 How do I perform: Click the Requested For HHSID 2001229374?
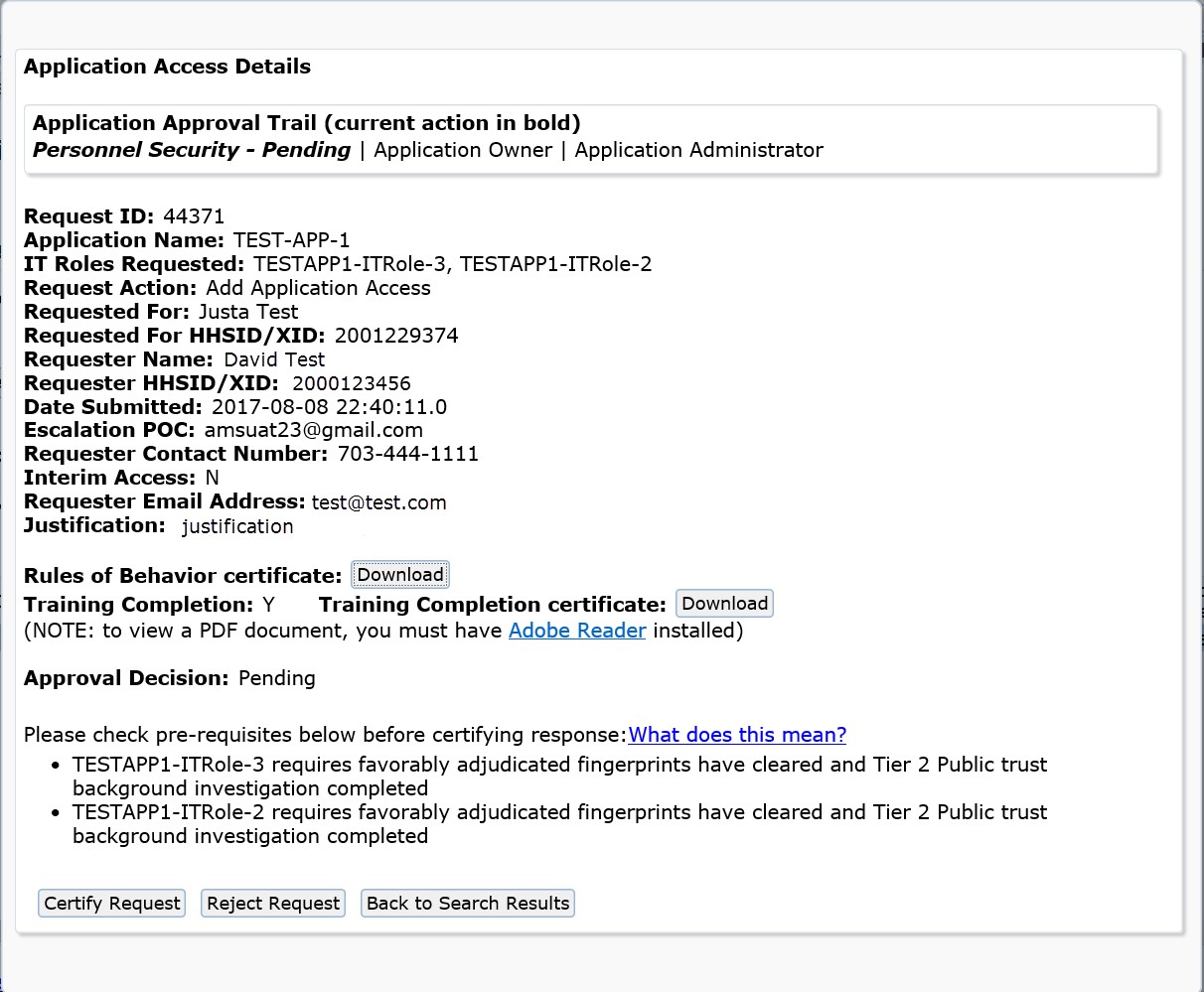[x=396, y=336]
